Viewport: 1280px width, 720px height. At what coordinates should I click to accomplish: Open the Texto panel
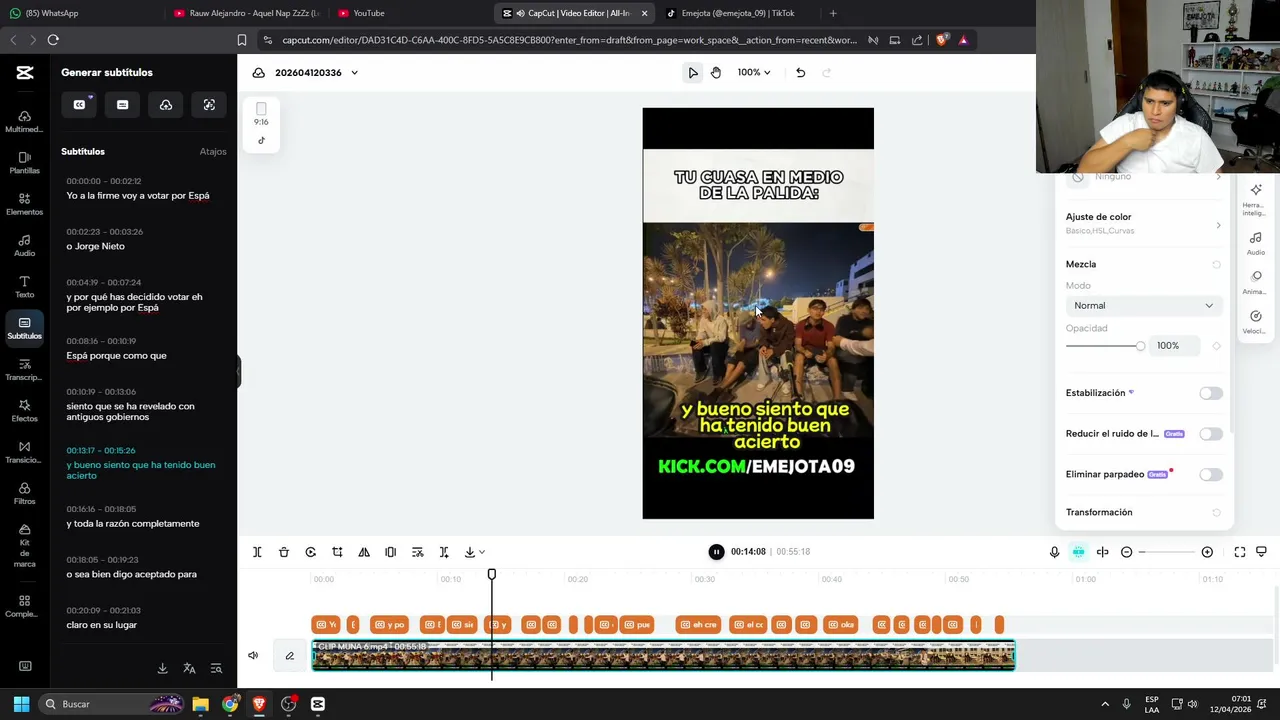[24, 287]
